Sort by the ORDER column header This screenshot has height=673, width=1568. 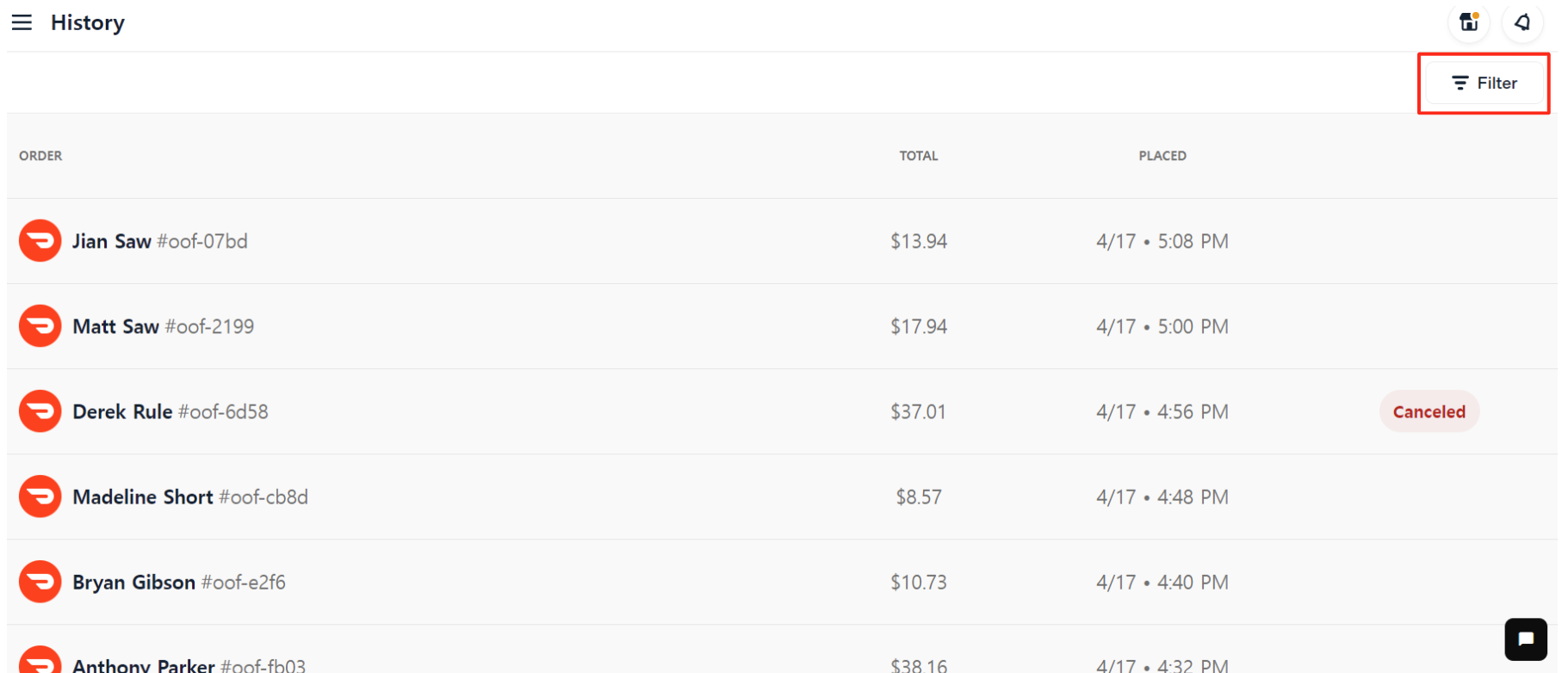point(40,156)
